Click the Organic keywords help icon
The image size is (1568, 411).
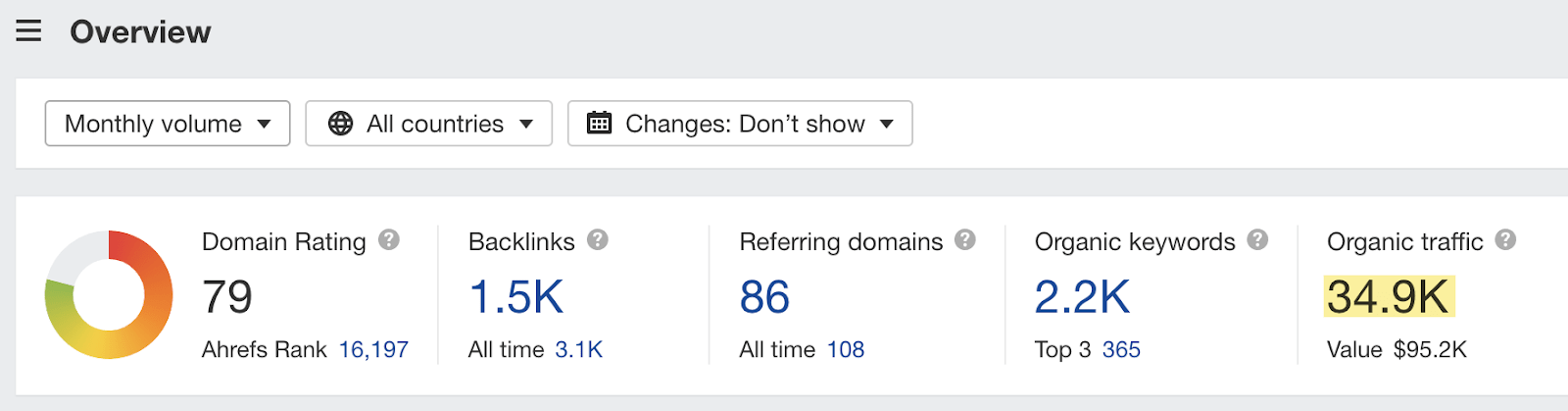(1257, 240)
